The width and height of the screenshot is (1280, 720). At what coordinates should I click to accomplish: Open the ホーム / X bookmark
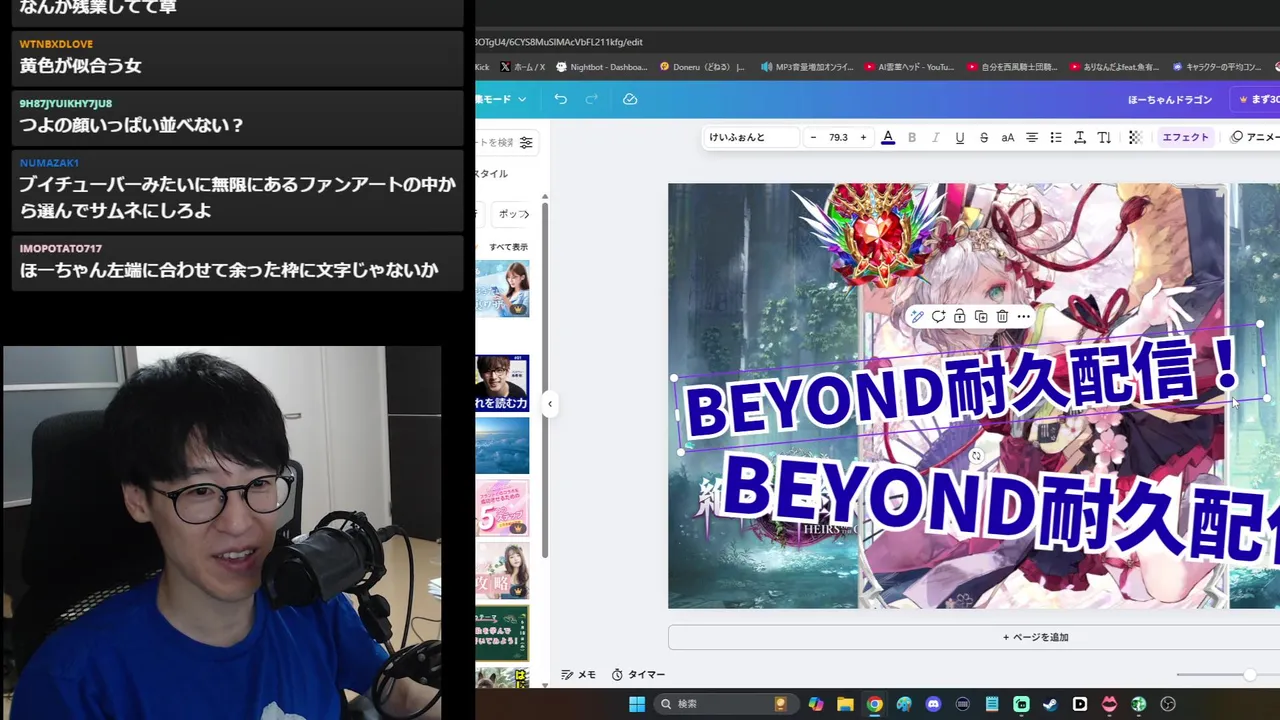pyautogui.click(x=522, y=67)
